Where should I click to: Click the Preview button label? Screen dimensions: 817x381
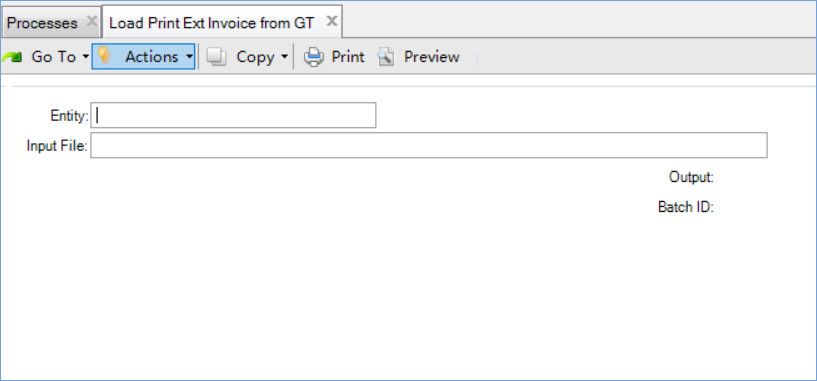432,56
